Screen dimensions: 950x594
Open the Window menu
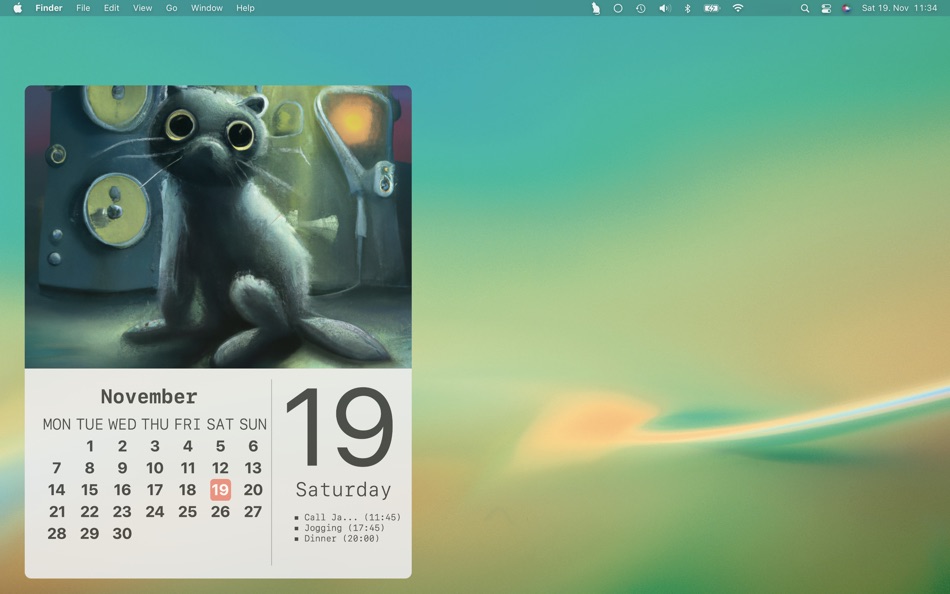[x=207, y=8]
